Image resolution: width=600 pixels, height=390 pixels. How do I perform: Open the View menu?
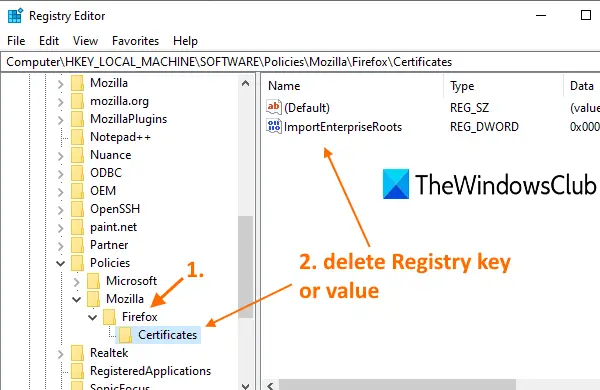point(85,41)
